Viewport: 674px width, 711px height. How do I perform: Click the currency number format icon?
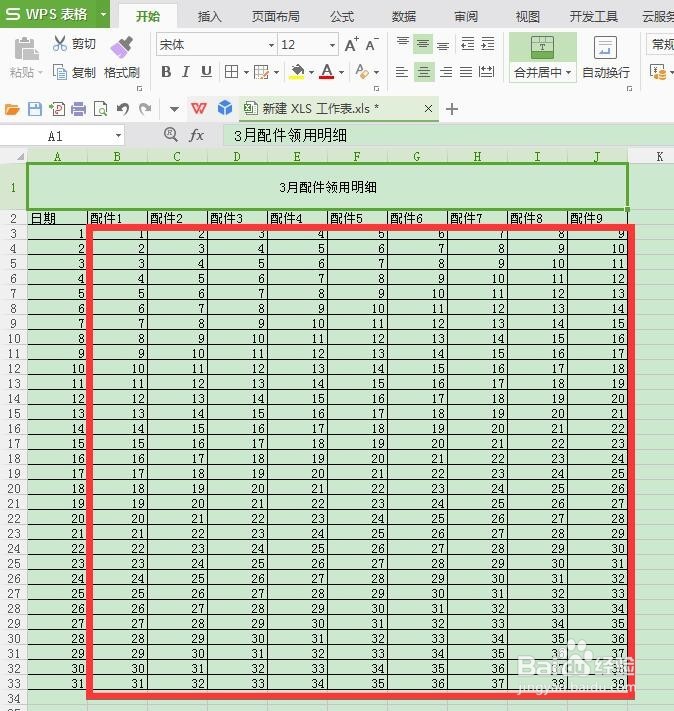click(x=658, y=72)
